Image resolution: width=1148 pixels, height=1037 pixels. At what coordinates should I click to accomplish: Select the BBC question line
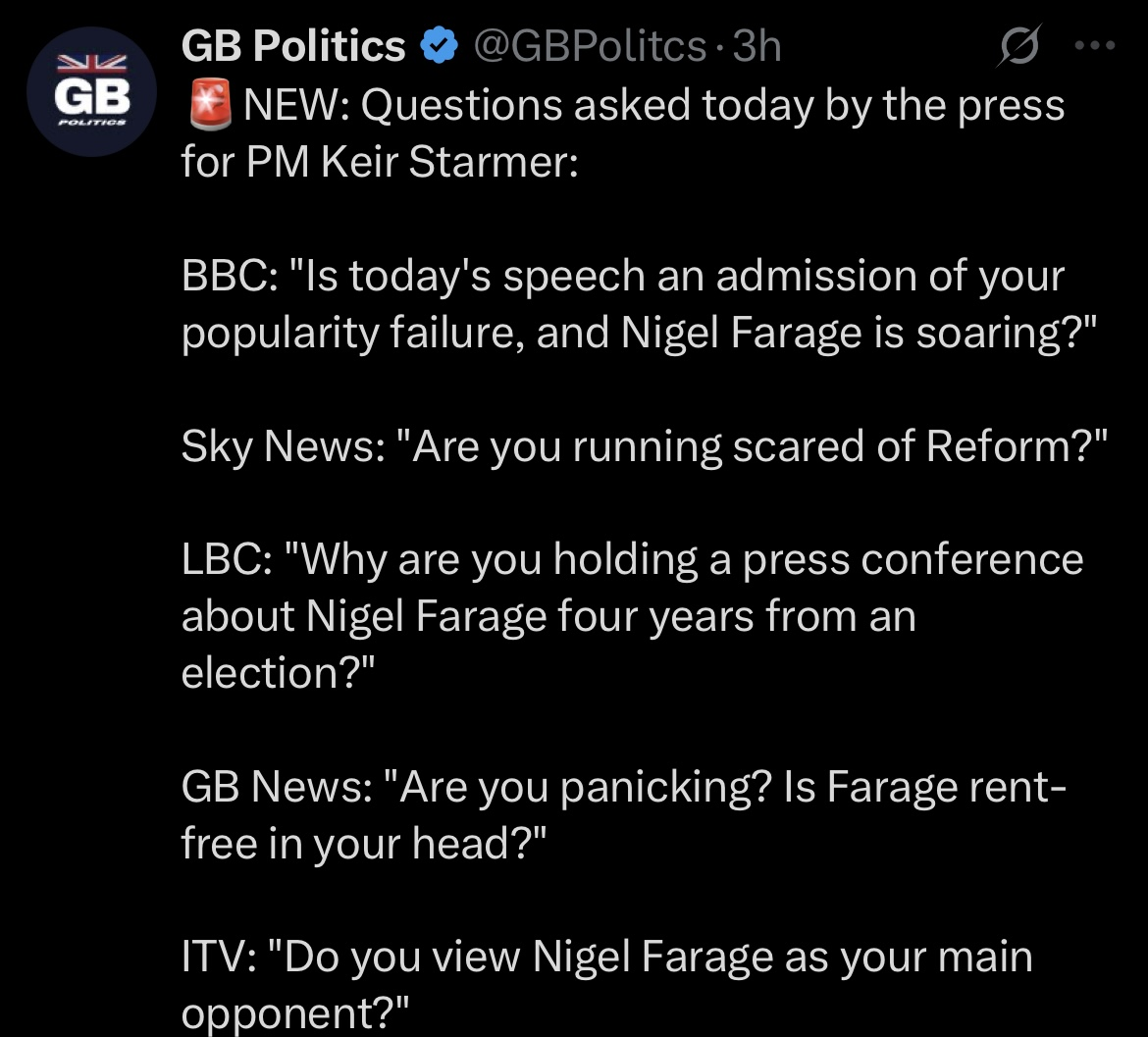click(622, 277)
